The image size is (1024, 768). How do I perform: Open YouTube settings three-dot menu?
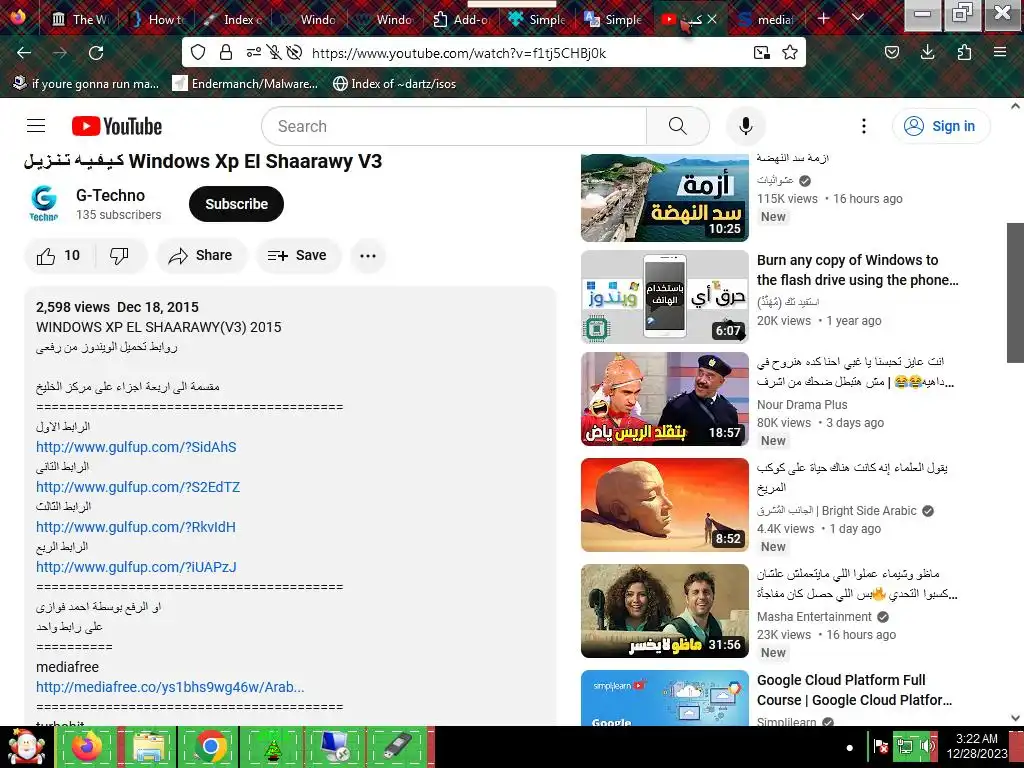pos(863,126)
